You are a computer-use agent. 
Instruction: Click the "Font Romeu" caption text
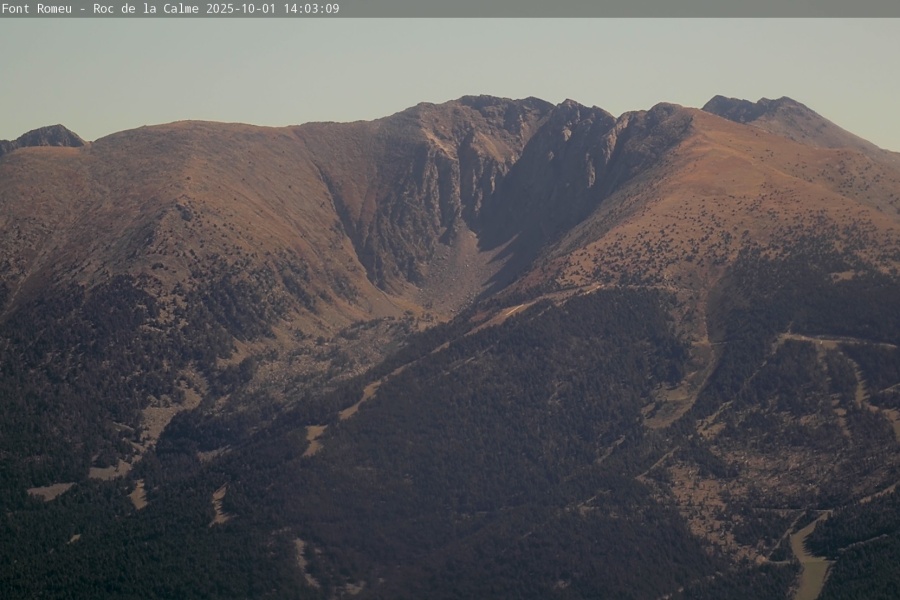click(38, 8)
